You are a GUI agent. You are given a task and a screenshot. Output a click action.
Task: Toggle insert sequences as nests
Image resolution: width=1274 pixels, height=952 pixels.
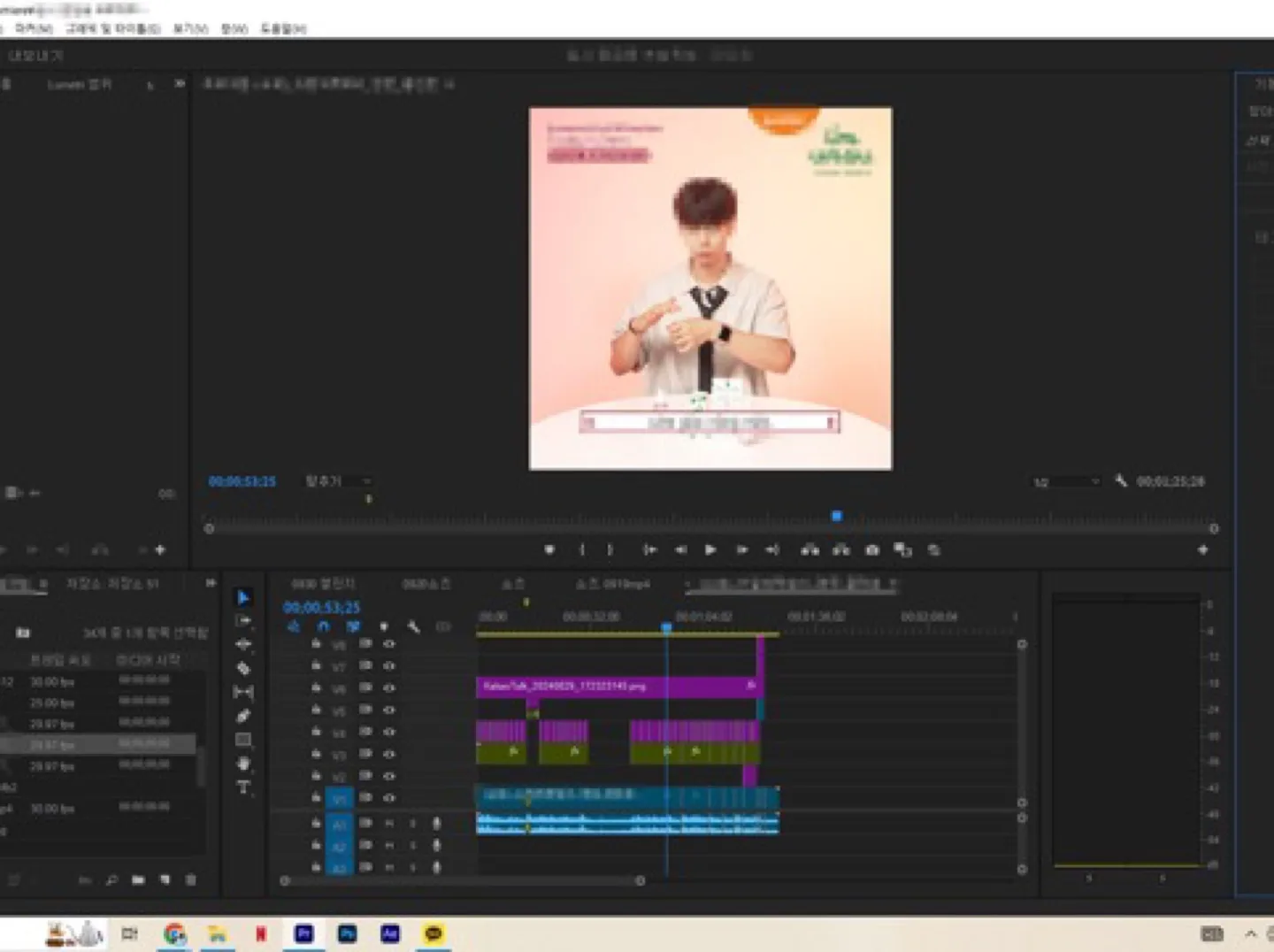[294, 626]
